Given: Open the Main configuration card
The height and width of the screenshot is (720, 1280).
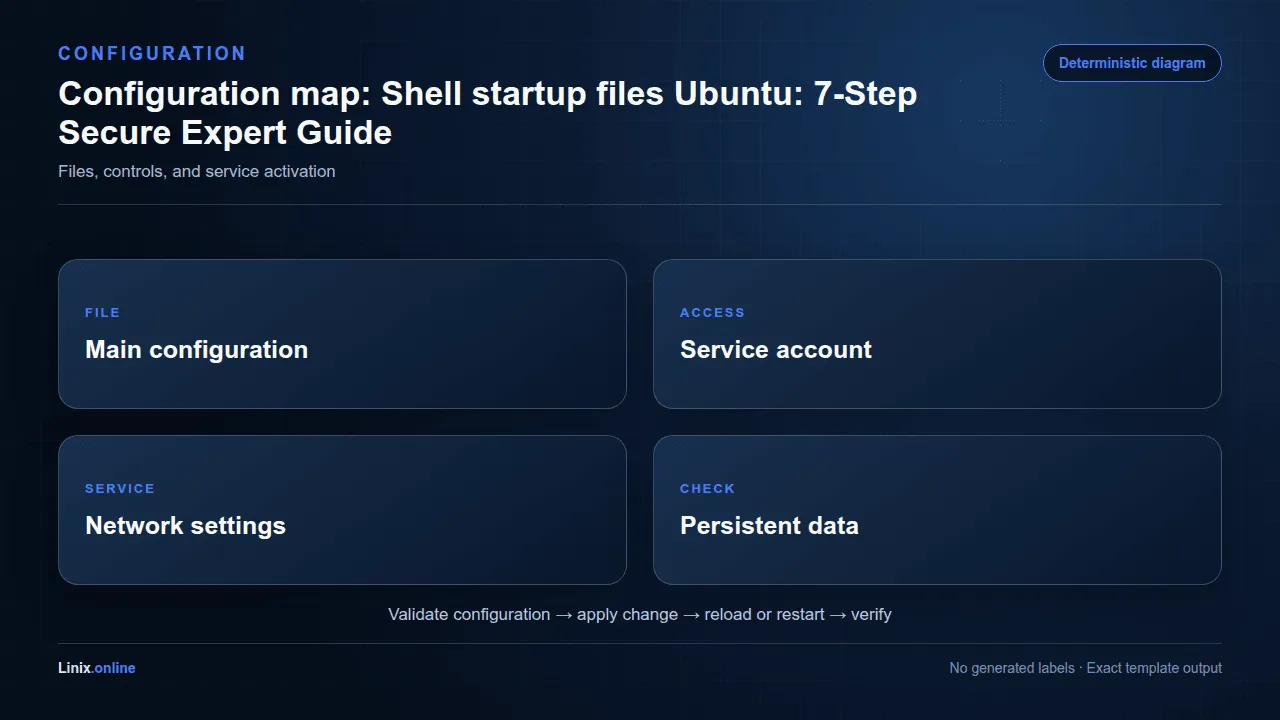Looking at the screenshot, I should click(x=342, y=334).
